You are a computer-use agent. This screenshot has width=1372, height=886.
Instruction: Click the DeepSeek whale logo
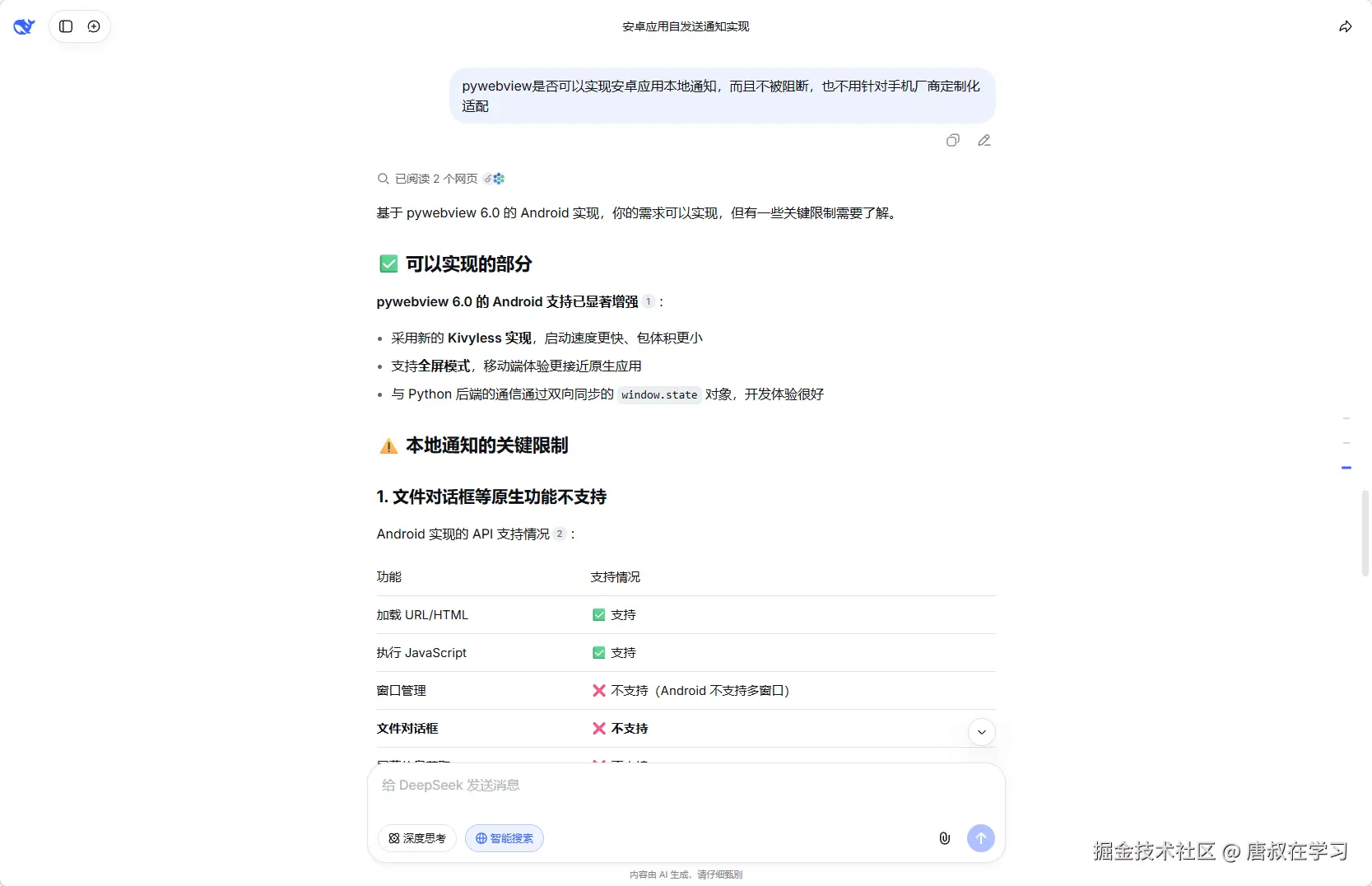[24, 26]
